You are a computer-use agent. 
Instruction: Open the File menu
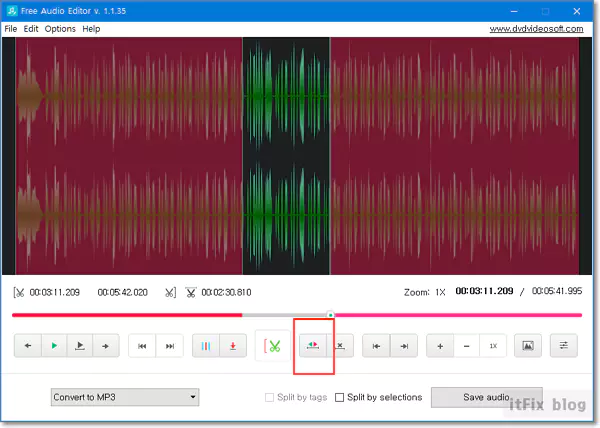(x=11, y=29)
